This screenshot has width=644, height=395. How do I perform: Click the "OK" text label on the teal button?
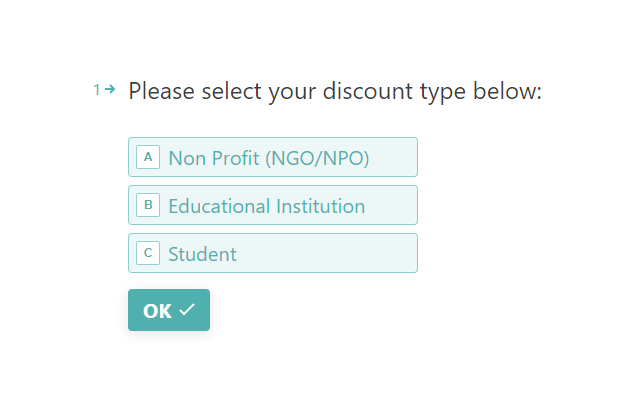(157, 311)
